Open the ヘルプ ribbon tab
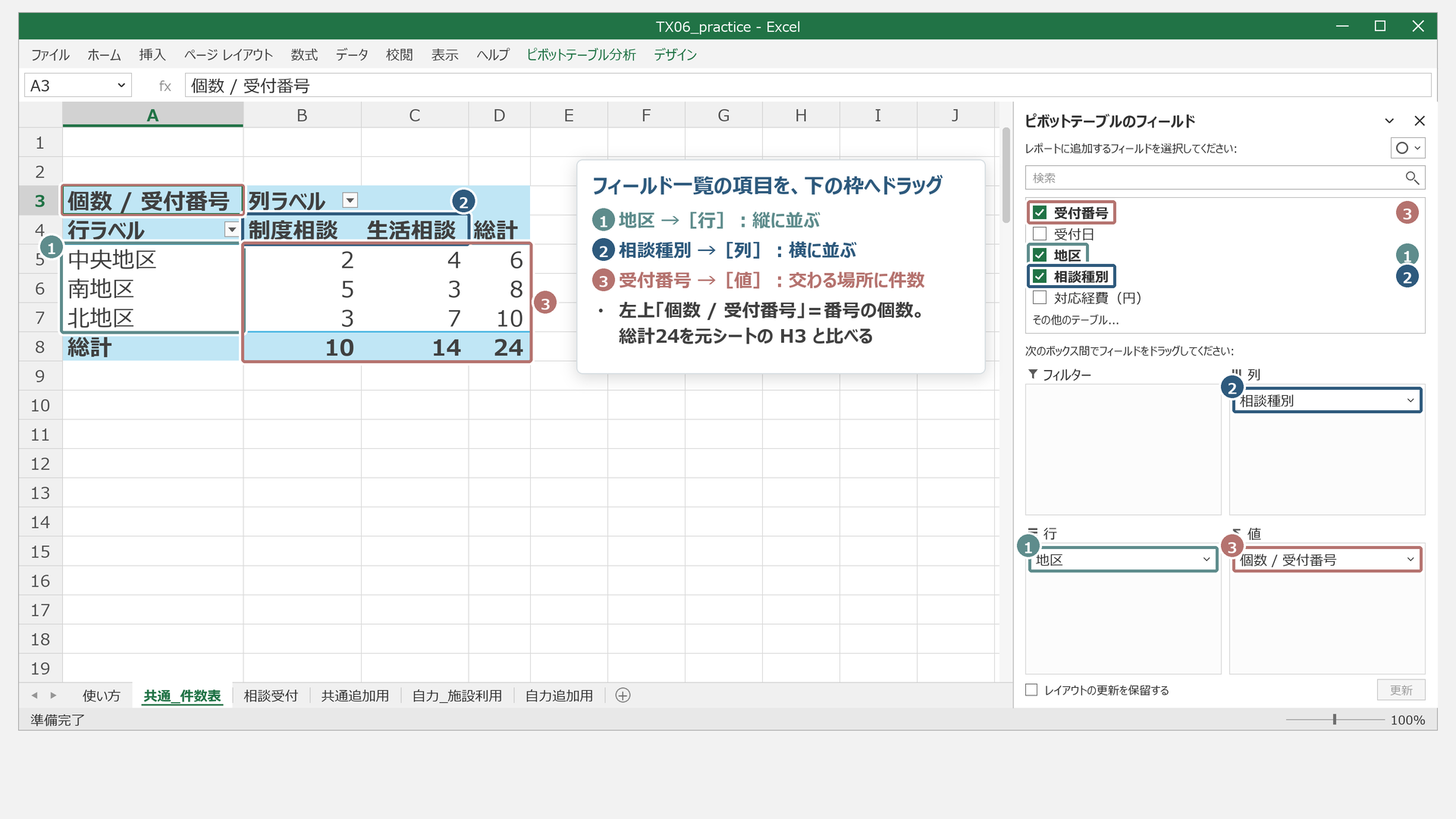 (493, 55)
